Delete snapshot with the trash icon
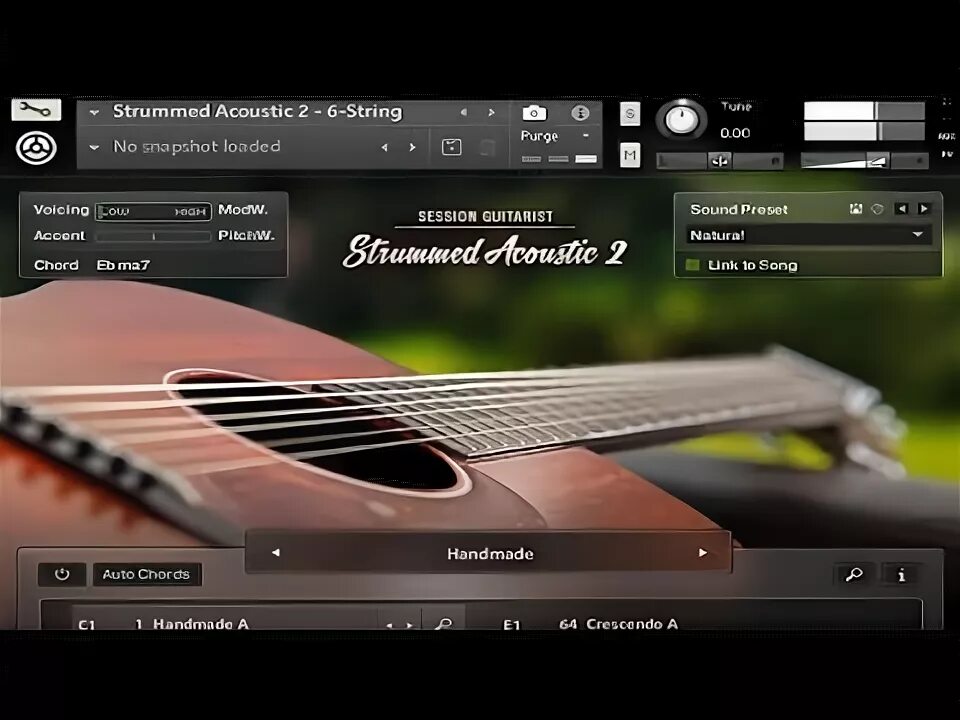 pyautogui.click(x=487, y=148)
